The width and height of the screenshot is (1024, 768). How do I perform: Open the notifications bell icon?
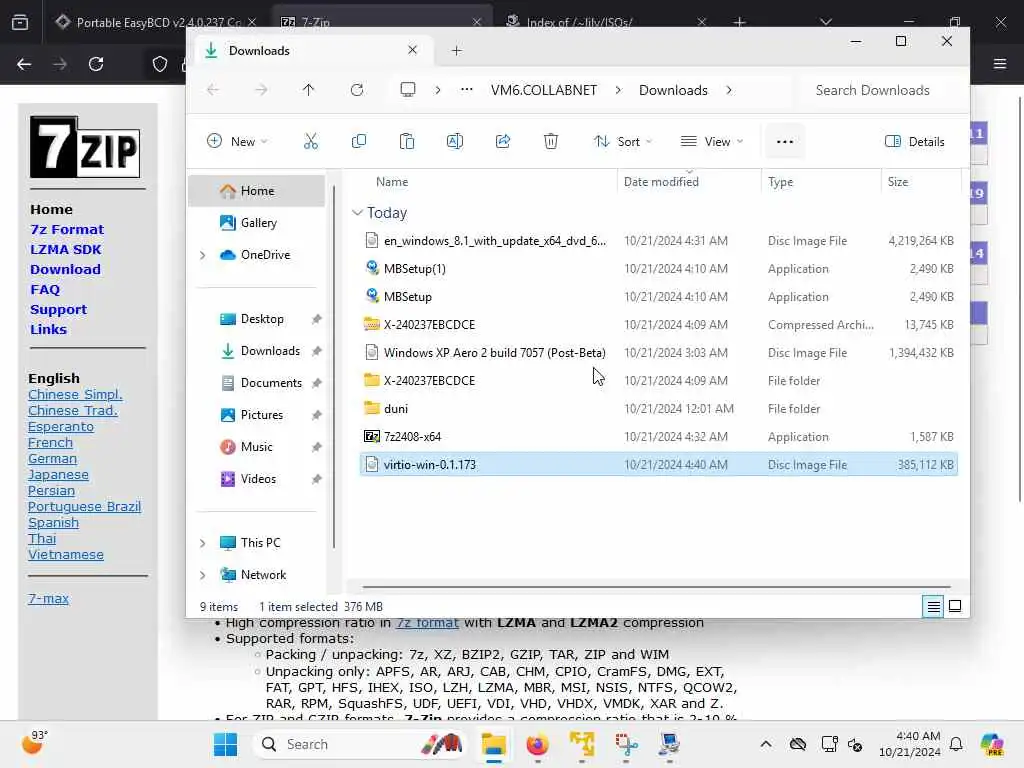pos(955,744)
